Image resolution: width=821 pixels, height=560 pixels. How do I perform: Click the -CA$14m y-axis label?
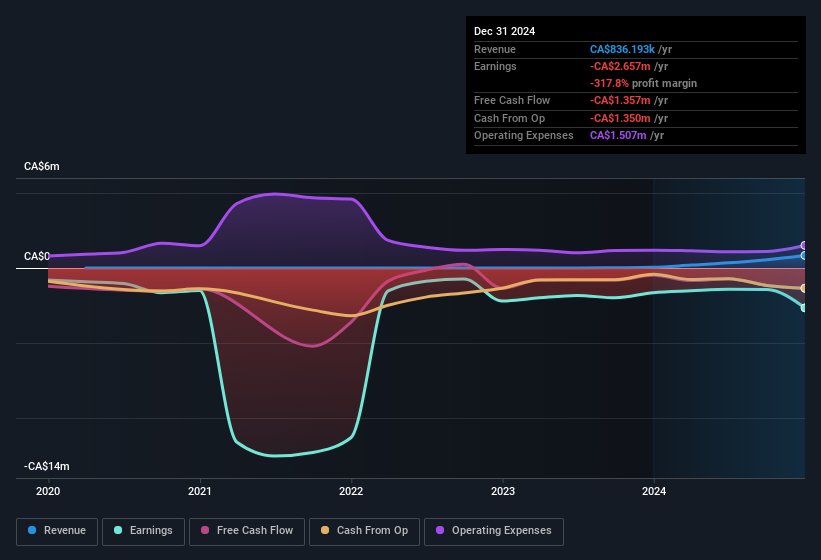47,466
